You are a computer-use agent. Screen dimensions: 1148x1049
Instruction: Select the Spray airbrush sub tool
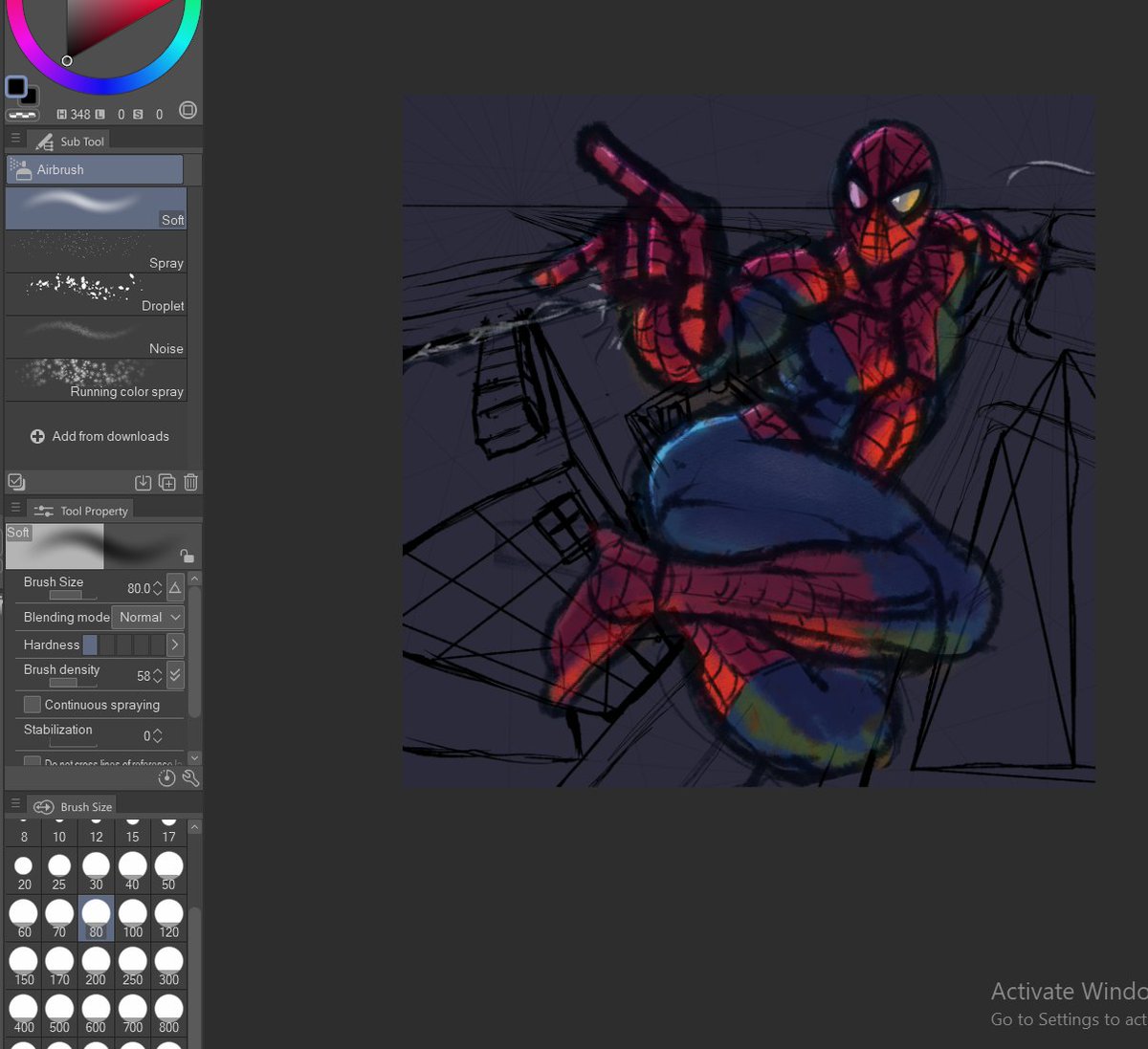tap(96, 251)
